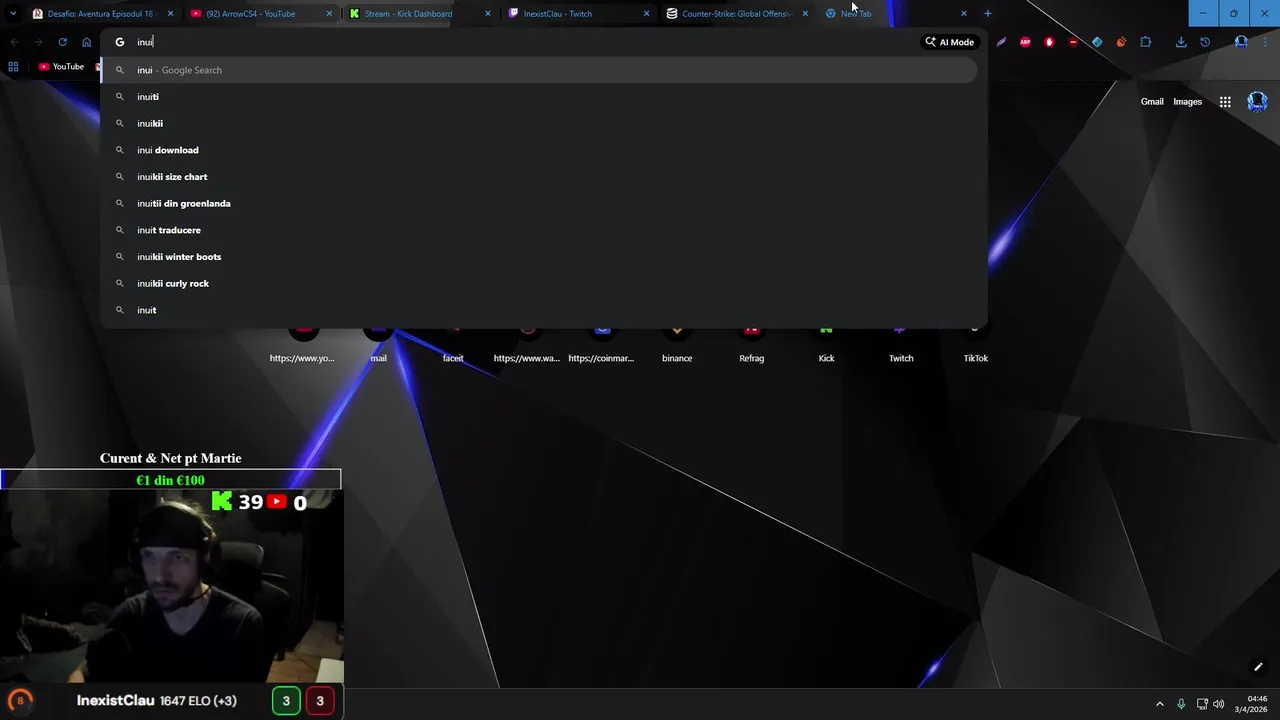
Task: Open the red shield uBlock extension
Action: 1073,42
